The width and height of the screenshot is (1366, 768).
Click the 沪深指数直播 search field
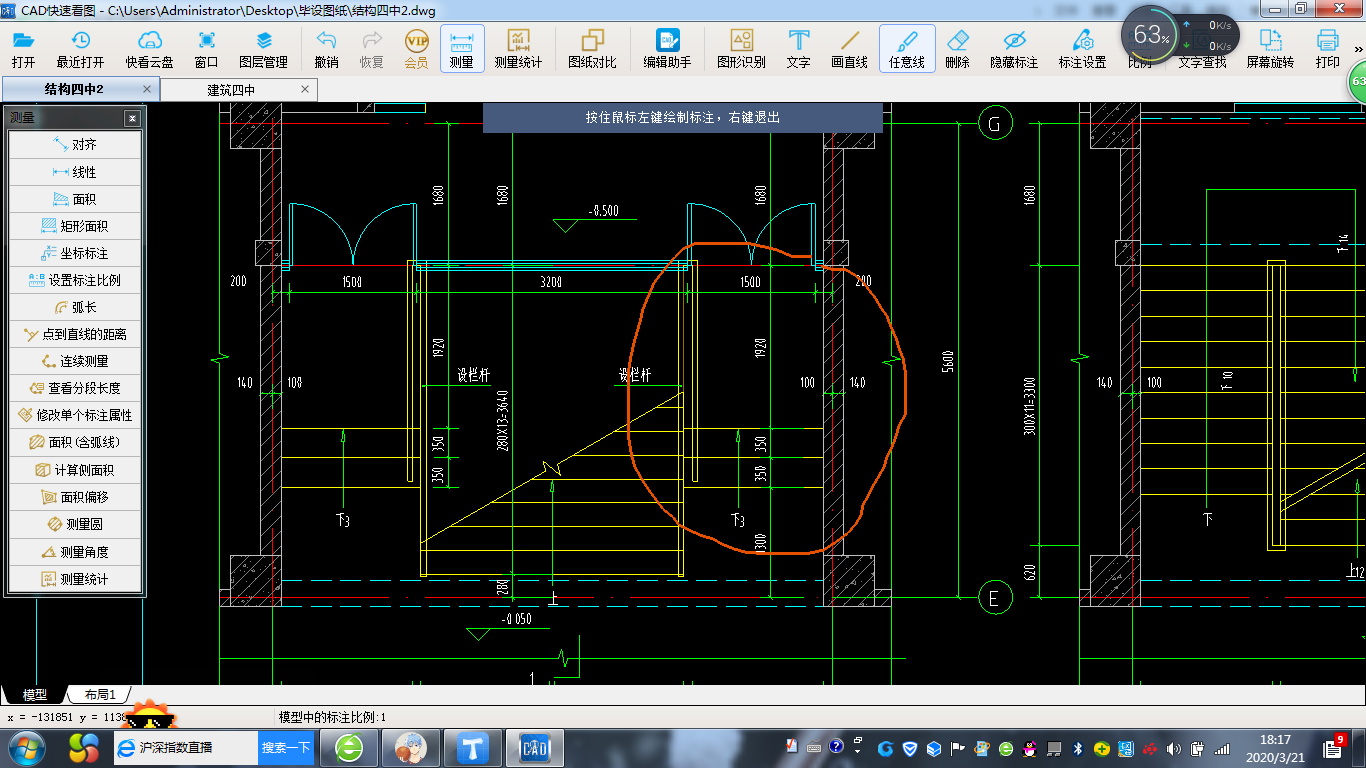pyautogui.click(x=185, y=747)
